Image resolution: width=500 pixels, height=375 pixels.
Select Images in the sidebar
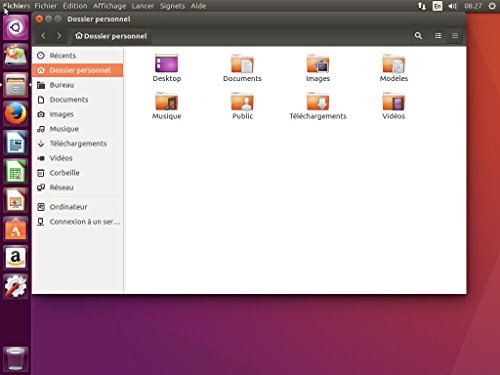[78, 114]
